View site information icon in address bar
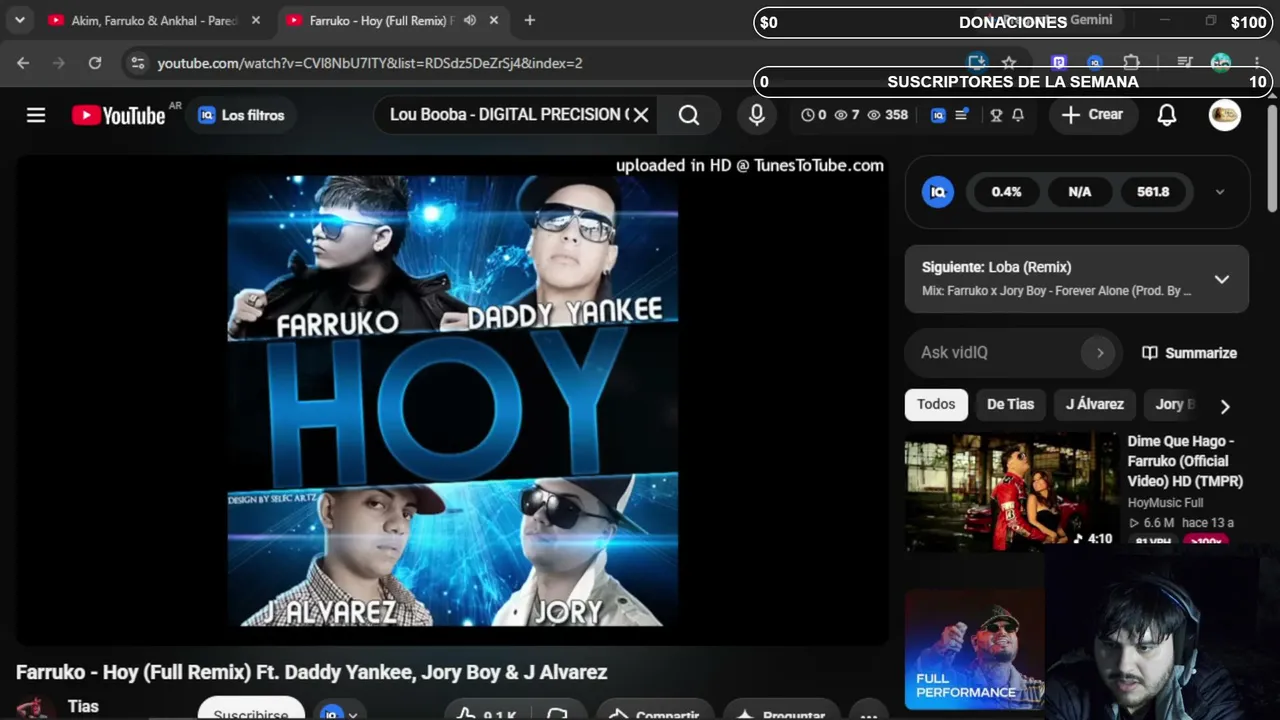Image resolution: width=1280 pixels, height=720 pixels. (138, 63)
